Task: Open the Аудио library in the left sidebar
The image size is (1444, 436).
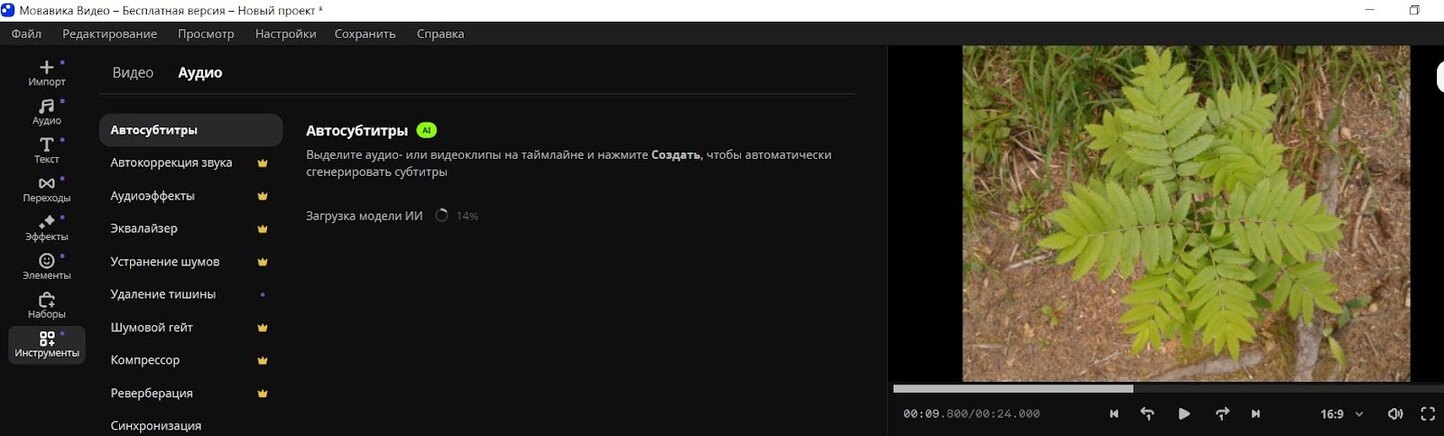Action: coord(46,111)
